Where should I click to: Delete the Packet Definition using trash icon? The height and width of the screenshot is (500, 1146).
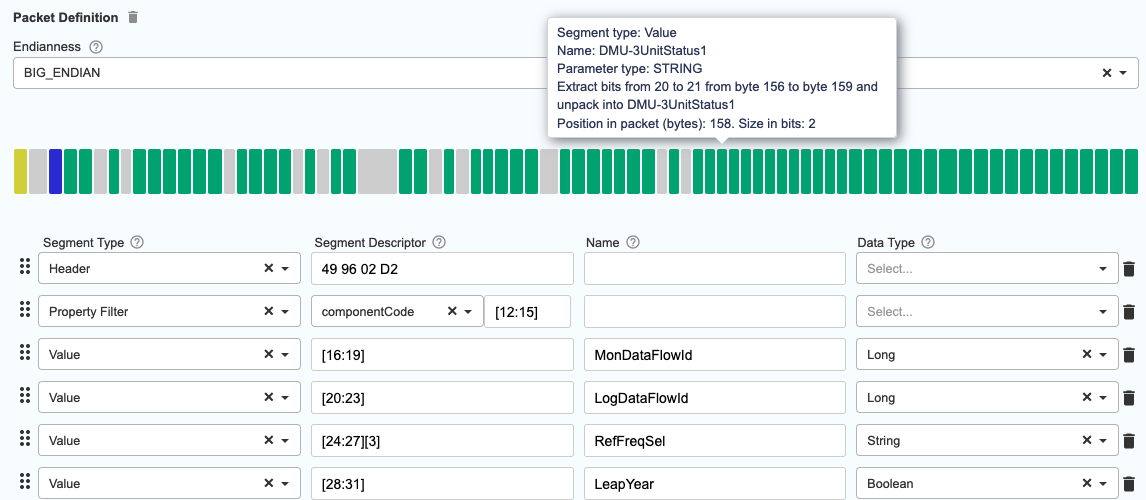click(134, 18)
